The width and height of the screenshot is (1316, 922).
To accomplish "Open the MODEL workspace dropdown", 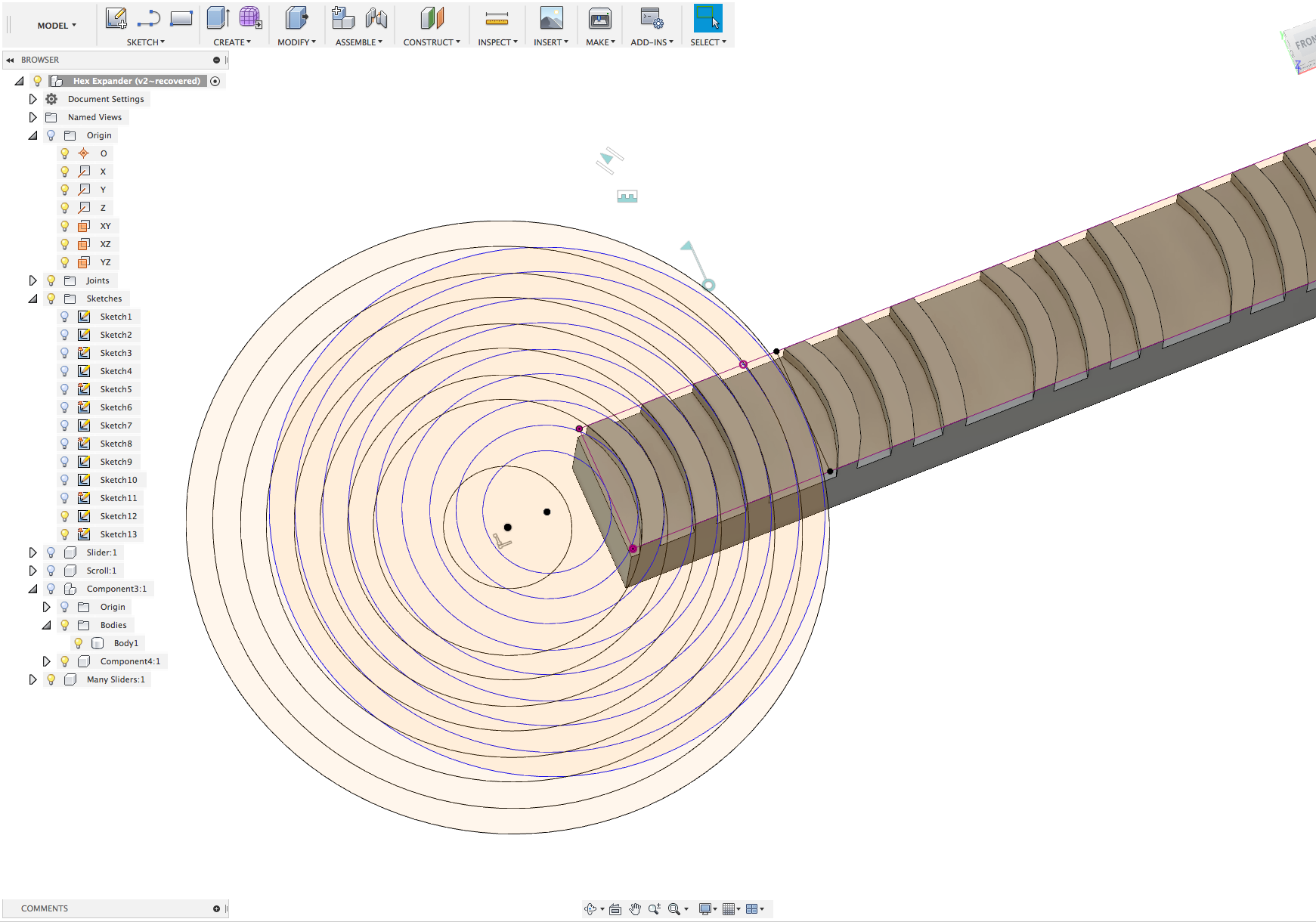I will point(57,26).
